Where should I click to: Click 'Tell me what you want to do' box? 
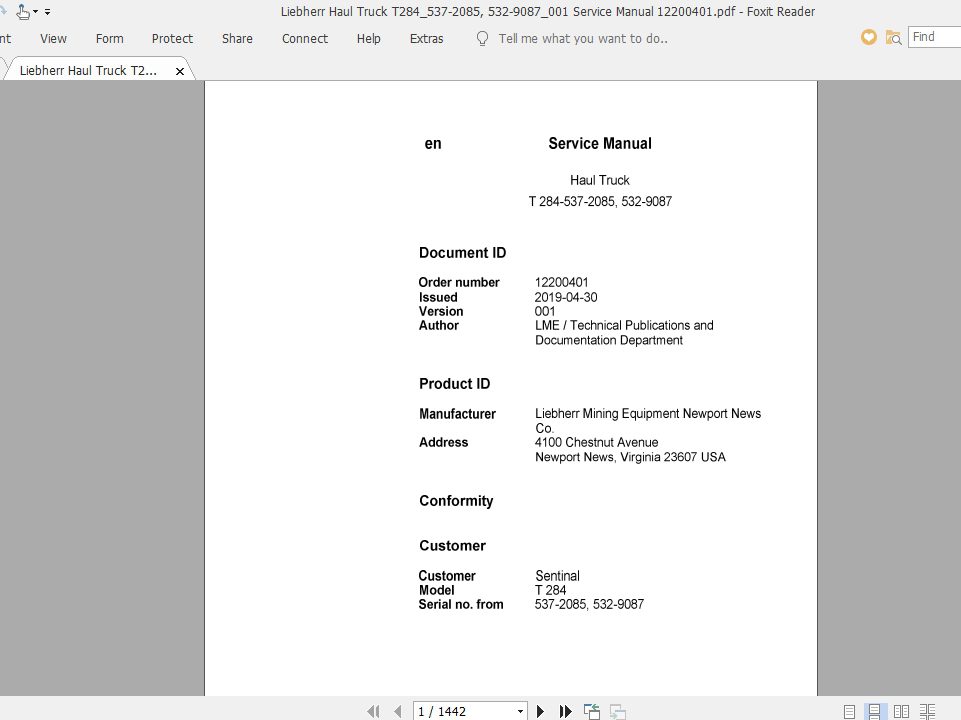583,39
